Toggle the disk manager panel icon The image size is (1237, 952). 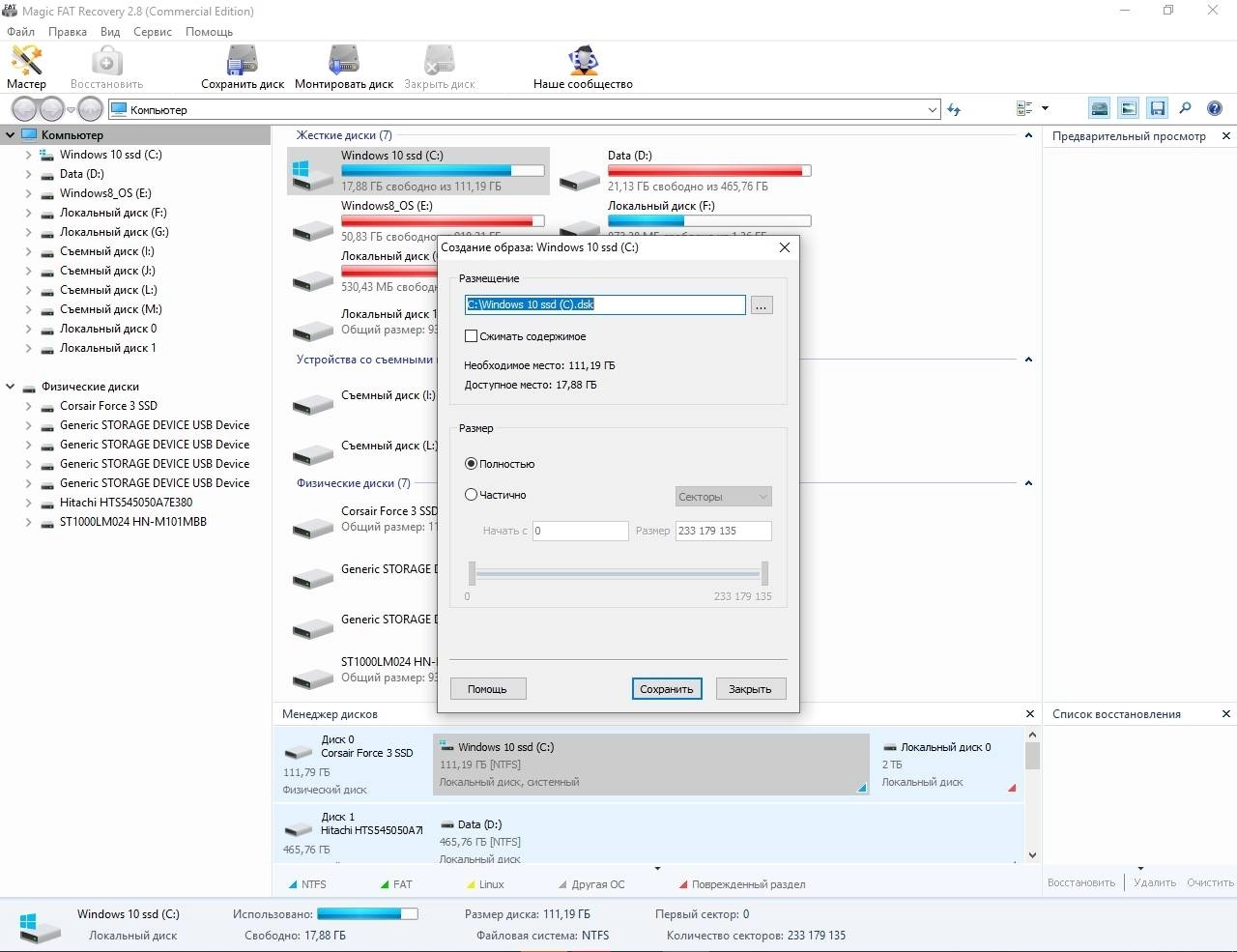tap(1099, 109)
